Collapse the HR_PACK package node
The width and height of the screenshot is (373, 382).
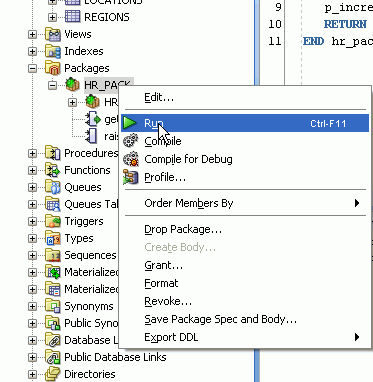pyautogui.click(x=53, y=85)
